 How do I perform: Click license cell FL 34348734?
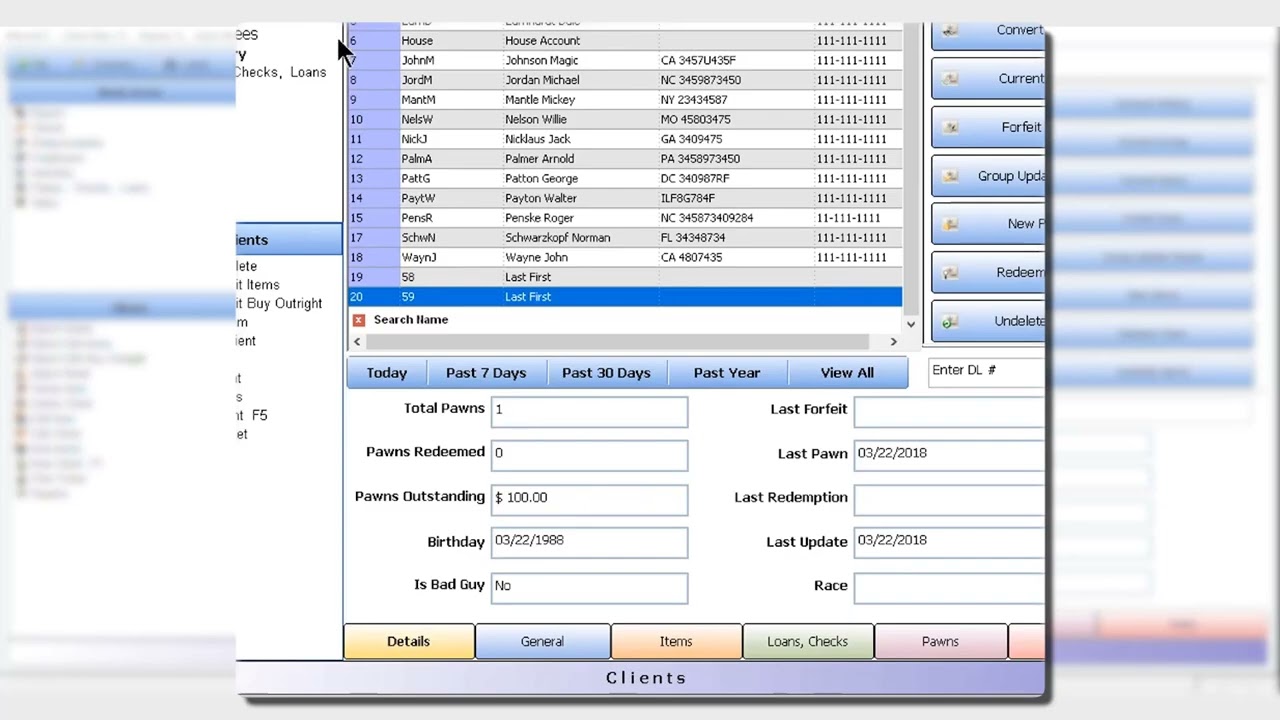tap(736, 237)
